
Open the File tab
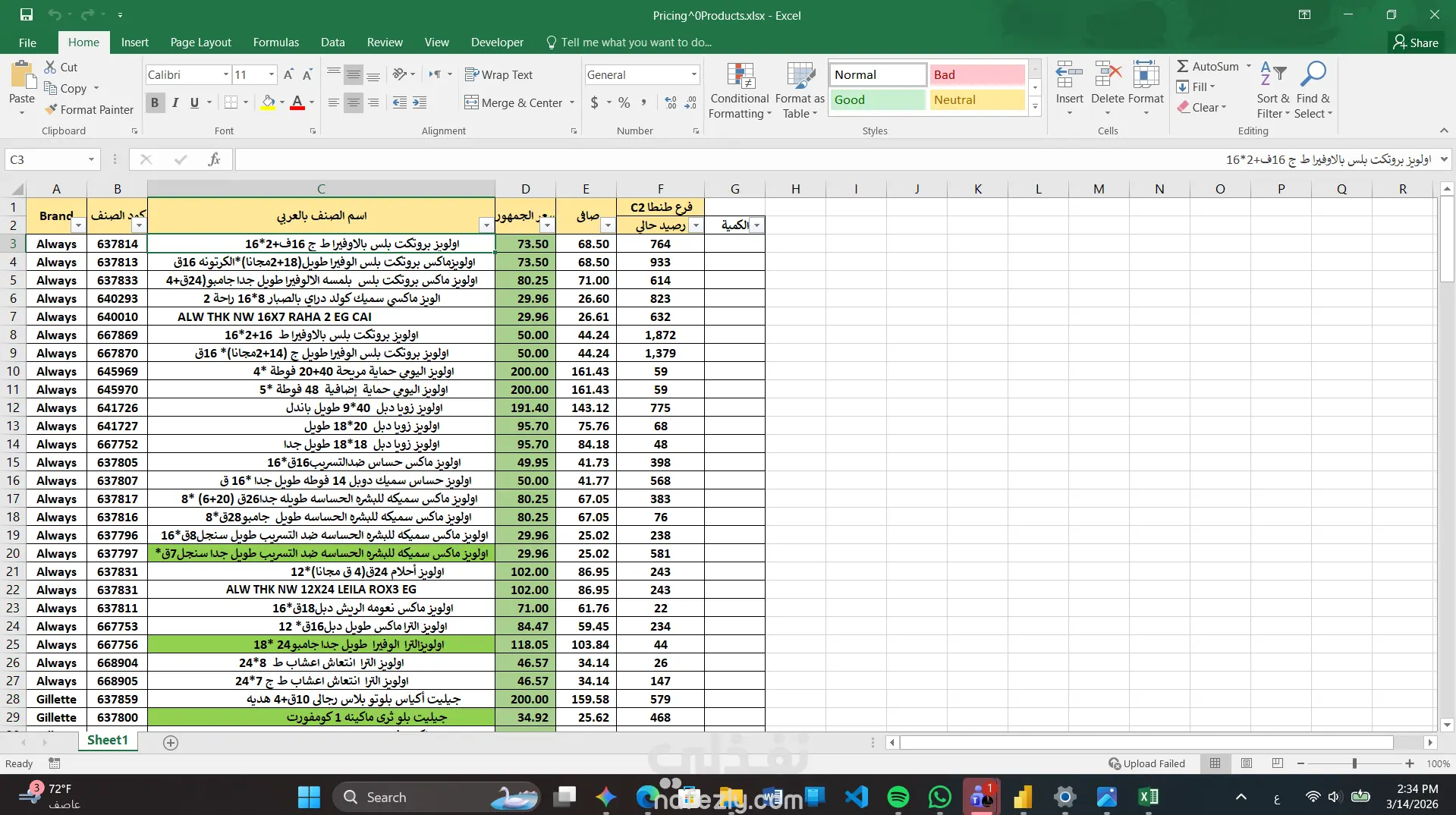pyautogui.click(x=27, y=42)
